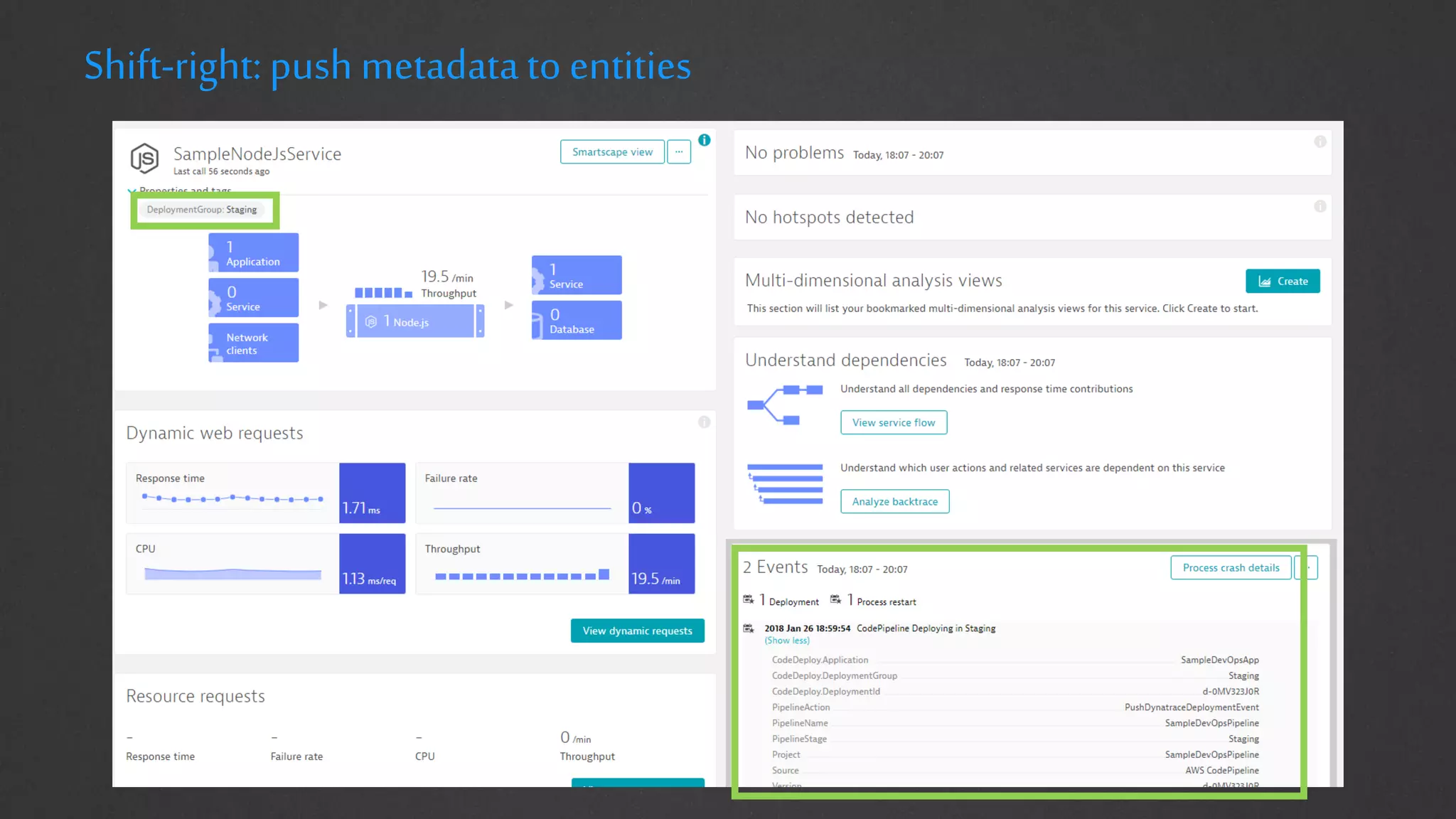Open the Smartscape view

(612, 152)
